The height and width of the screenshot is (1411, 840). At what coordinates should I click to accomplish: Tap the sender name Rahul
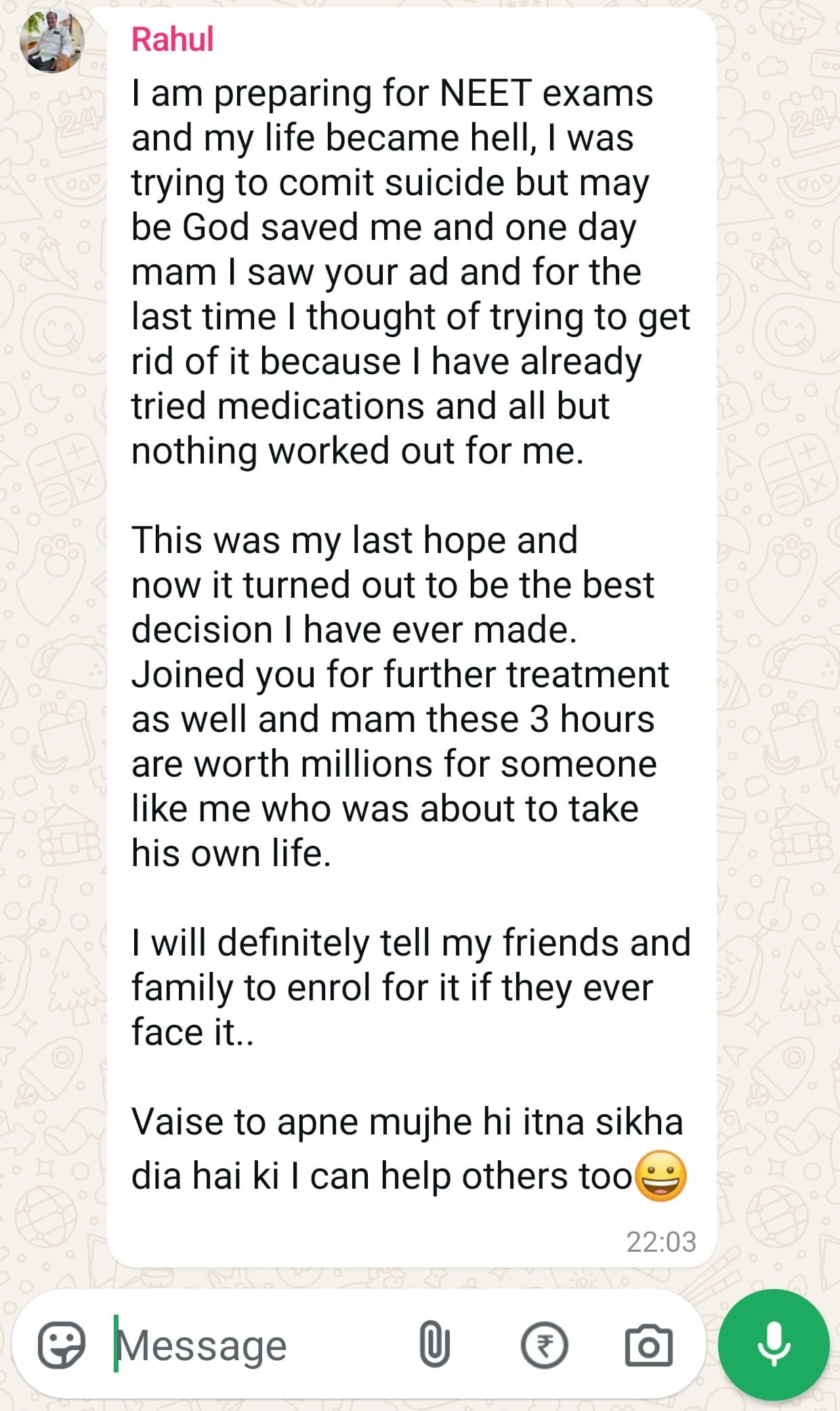(x=173, y=39)
